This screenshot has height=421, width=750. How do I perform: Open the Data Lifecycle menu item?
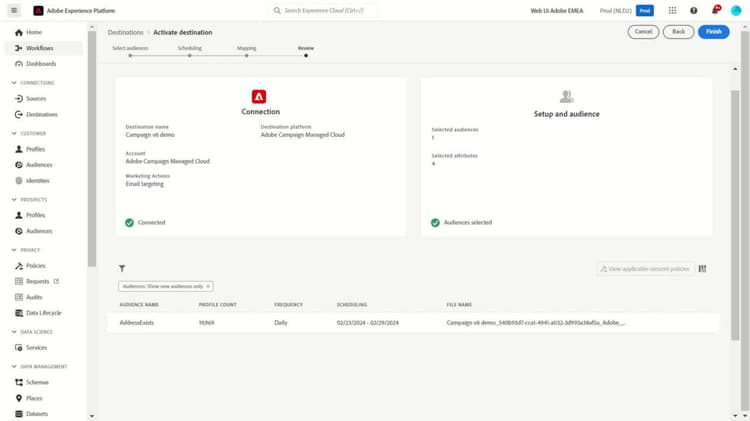[x=44, y=313]
